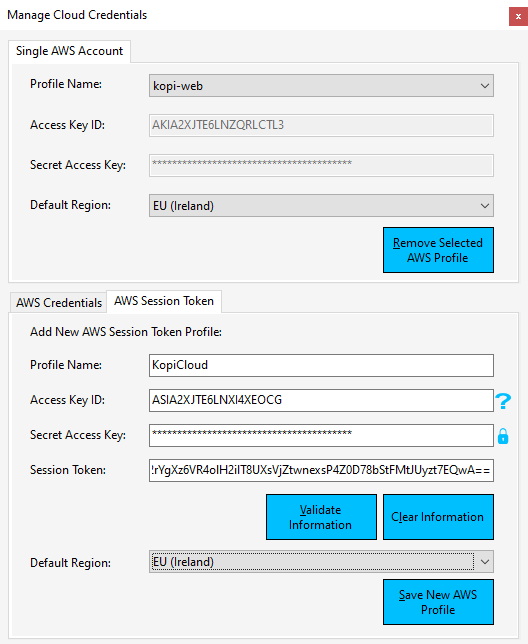Click the KopiCloud Profile Name field

pos(321,366)
